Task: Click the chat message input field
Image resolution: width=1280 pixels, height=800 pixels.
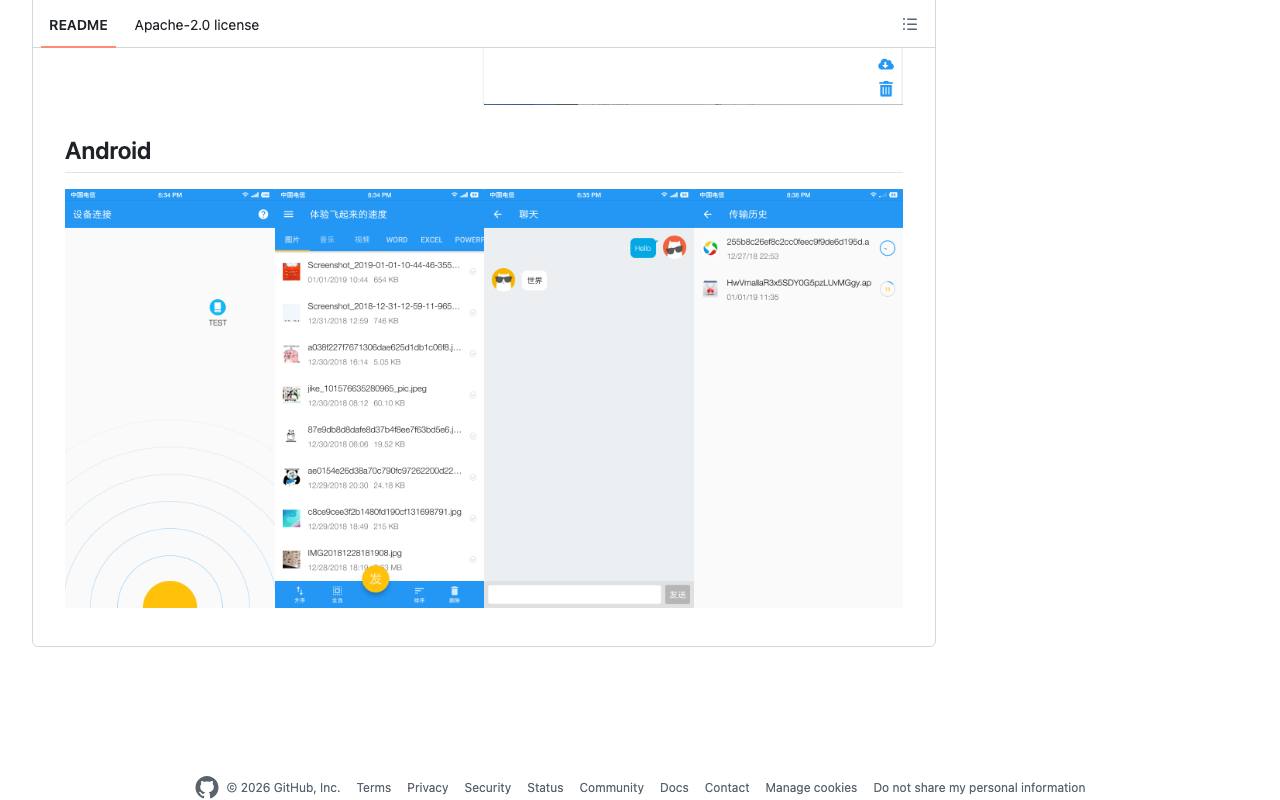Action: tap(574, 594)
